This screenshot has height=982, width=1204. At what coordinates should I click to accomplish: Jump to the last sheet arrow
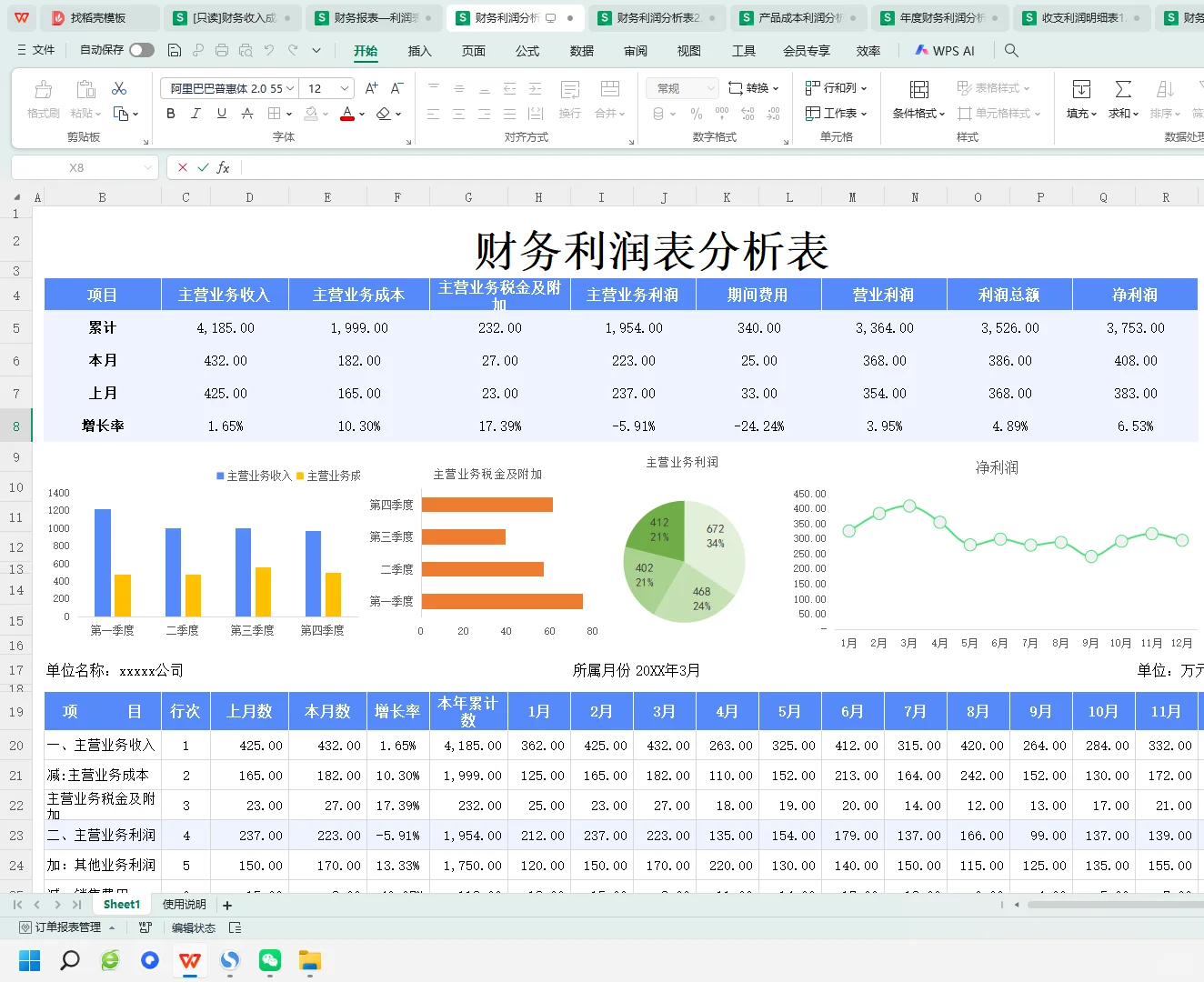point(76,905)
